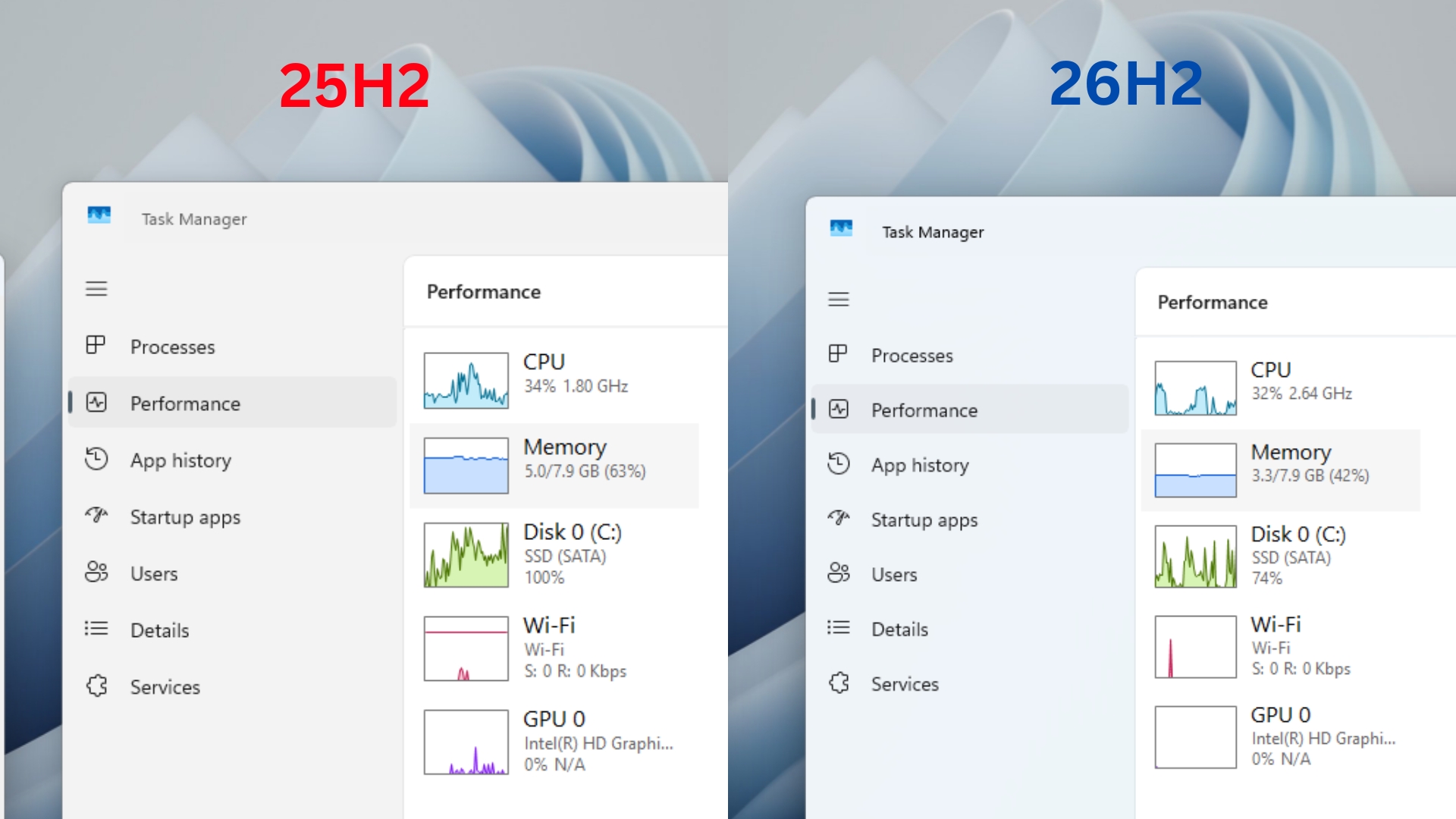
Task: Select GPU 0 graph thumbnail in 25H2
Action: point(466,742)
